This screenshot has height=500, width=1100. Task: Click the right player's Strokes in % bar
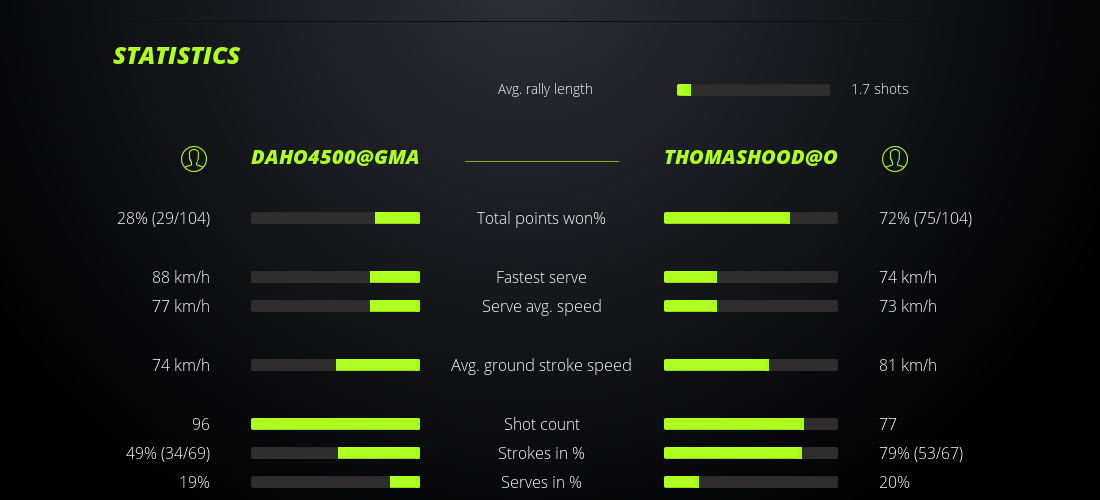coord(751,453)
